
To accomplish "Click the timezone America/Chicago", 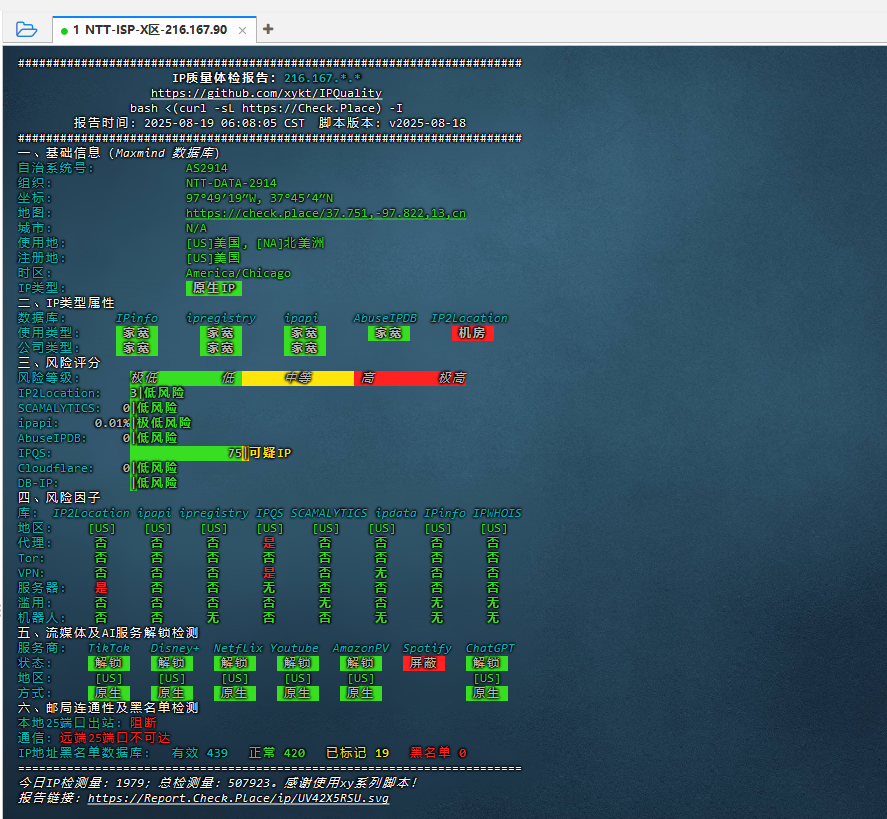I will (x=238, y=273).
